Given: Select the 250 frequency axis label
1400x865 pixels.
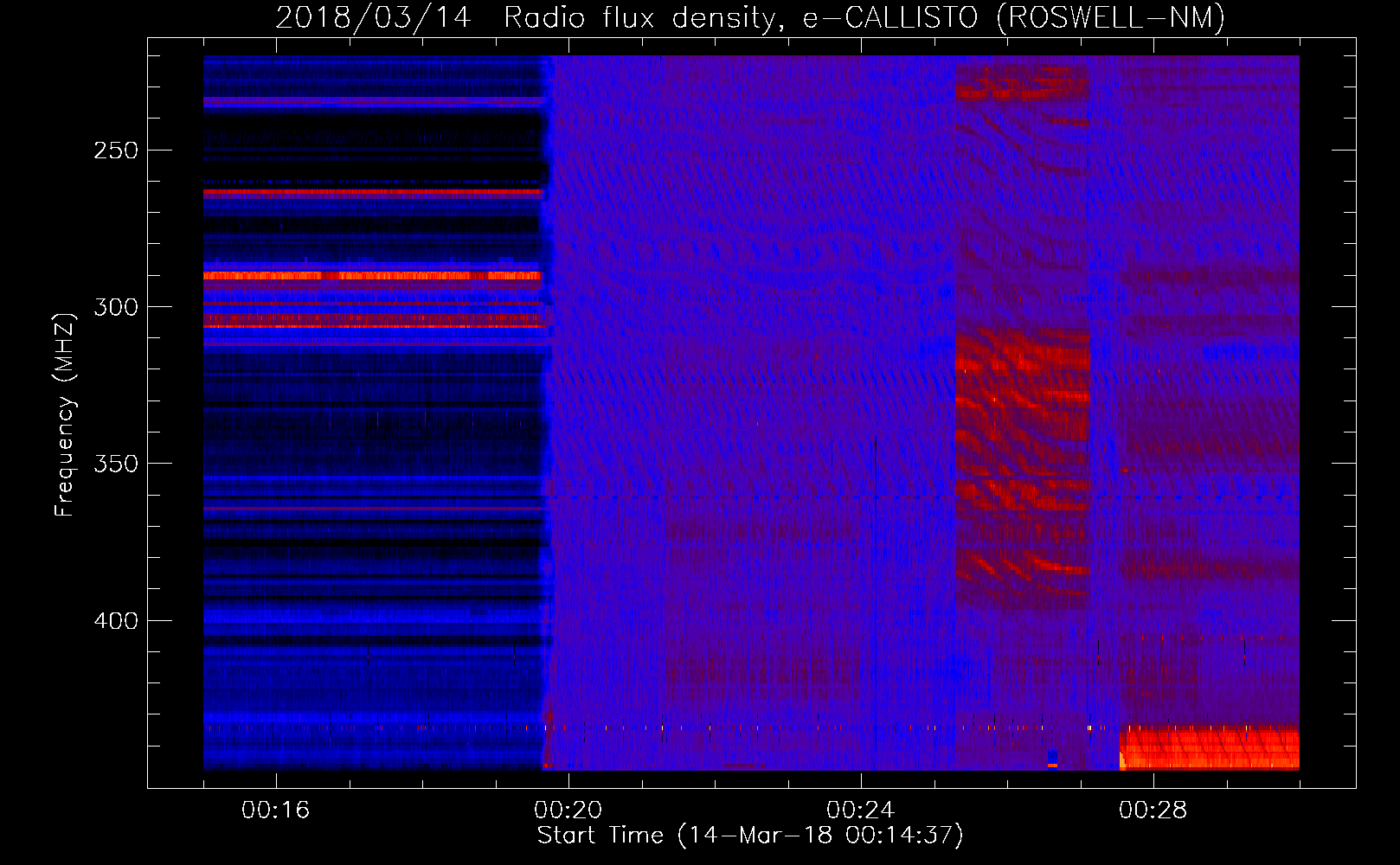Looking at the screenshot, I should coord(116,151).
